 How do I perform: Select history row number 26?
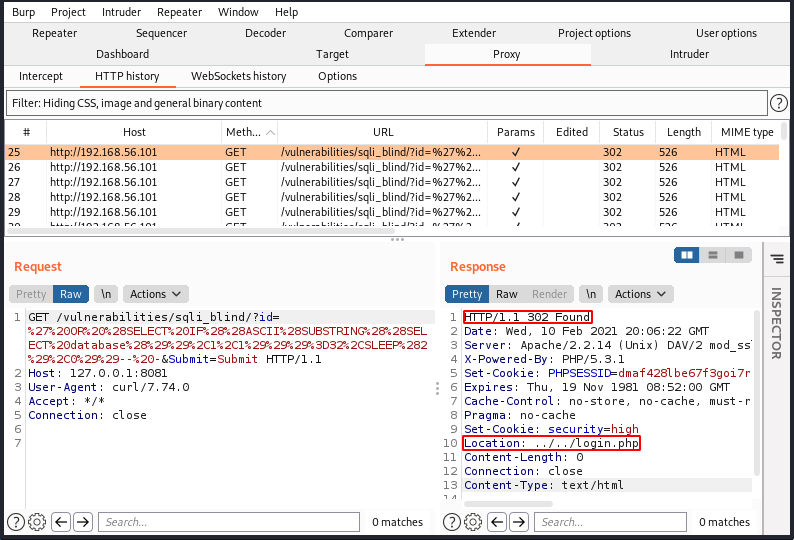(x=392, y=167)
